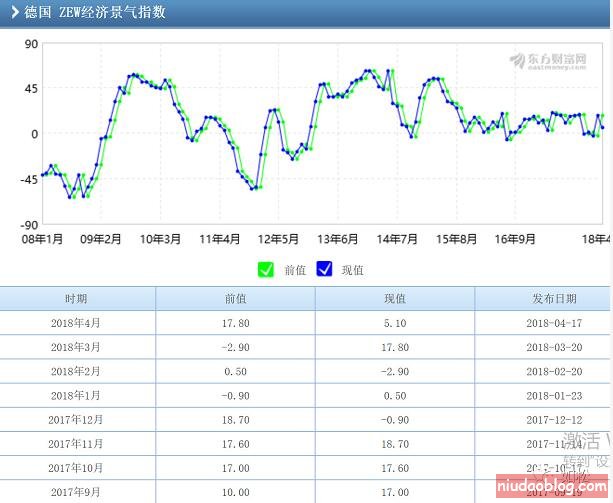Click the 14年7月 x-axis label
The width and height of the screenshot is (613, 503).
[x=397, y=239]
